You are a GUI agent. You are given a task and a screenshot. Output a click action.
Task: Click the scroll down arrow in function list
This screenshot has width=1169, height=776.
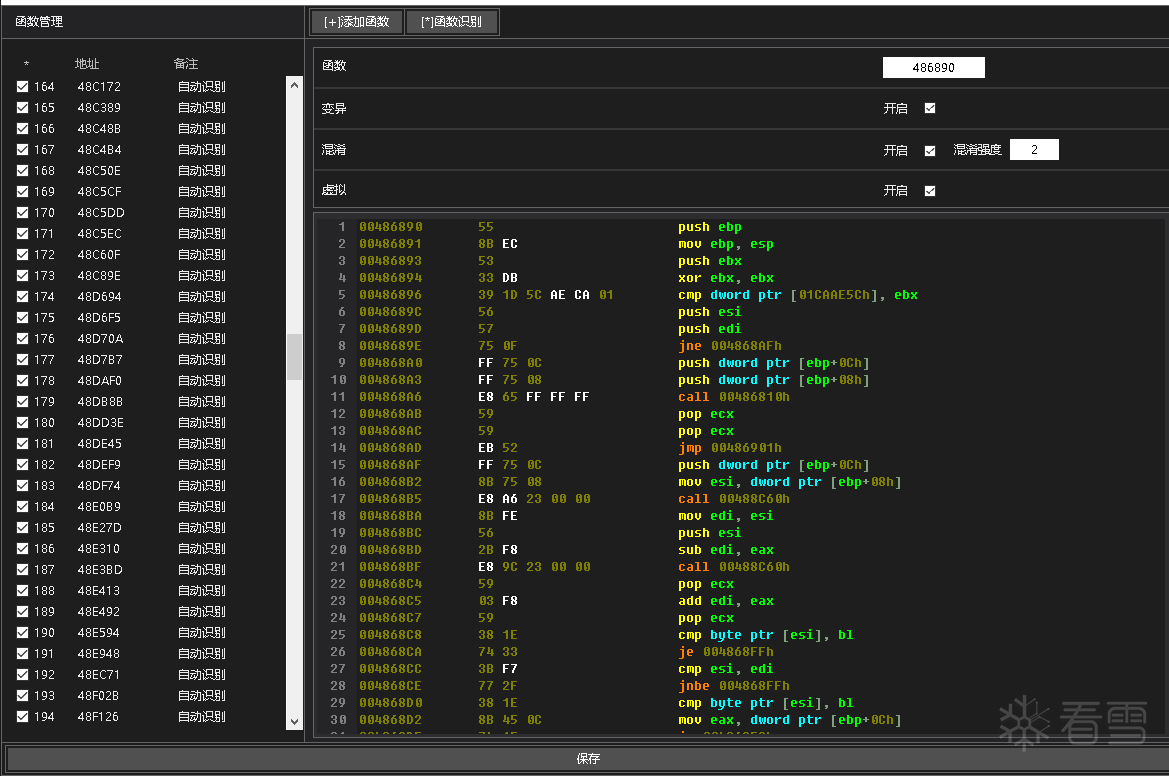(294, 720)
